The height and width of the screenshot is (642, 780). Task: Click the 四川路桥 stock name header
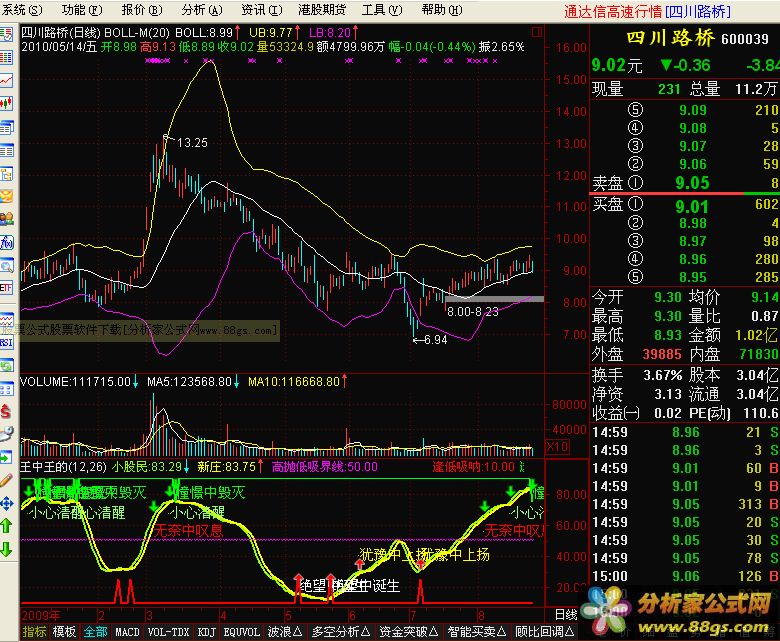pyautogui.click(x=671, y=38)
